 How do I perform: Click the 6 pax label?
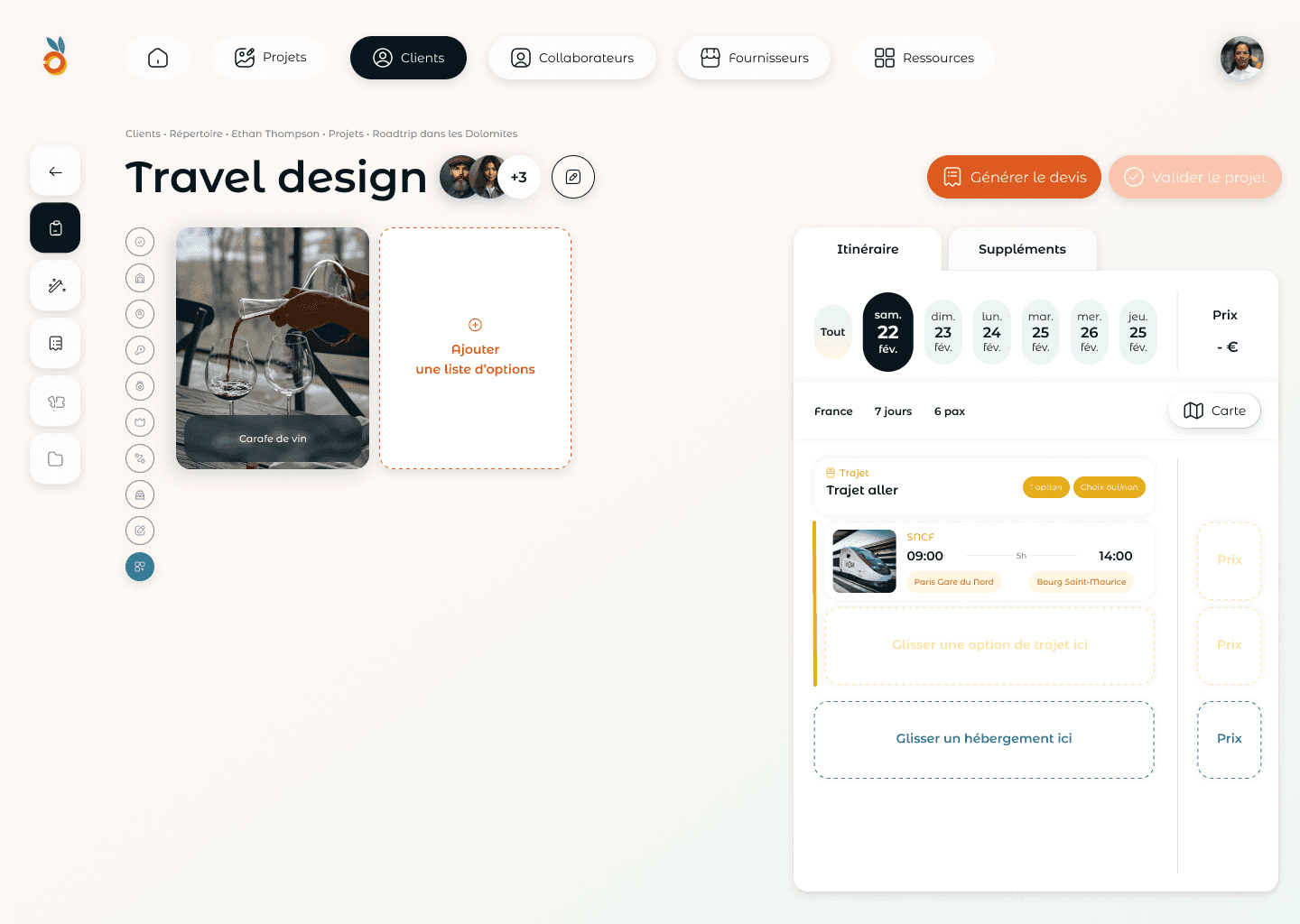tap(950, 411)
